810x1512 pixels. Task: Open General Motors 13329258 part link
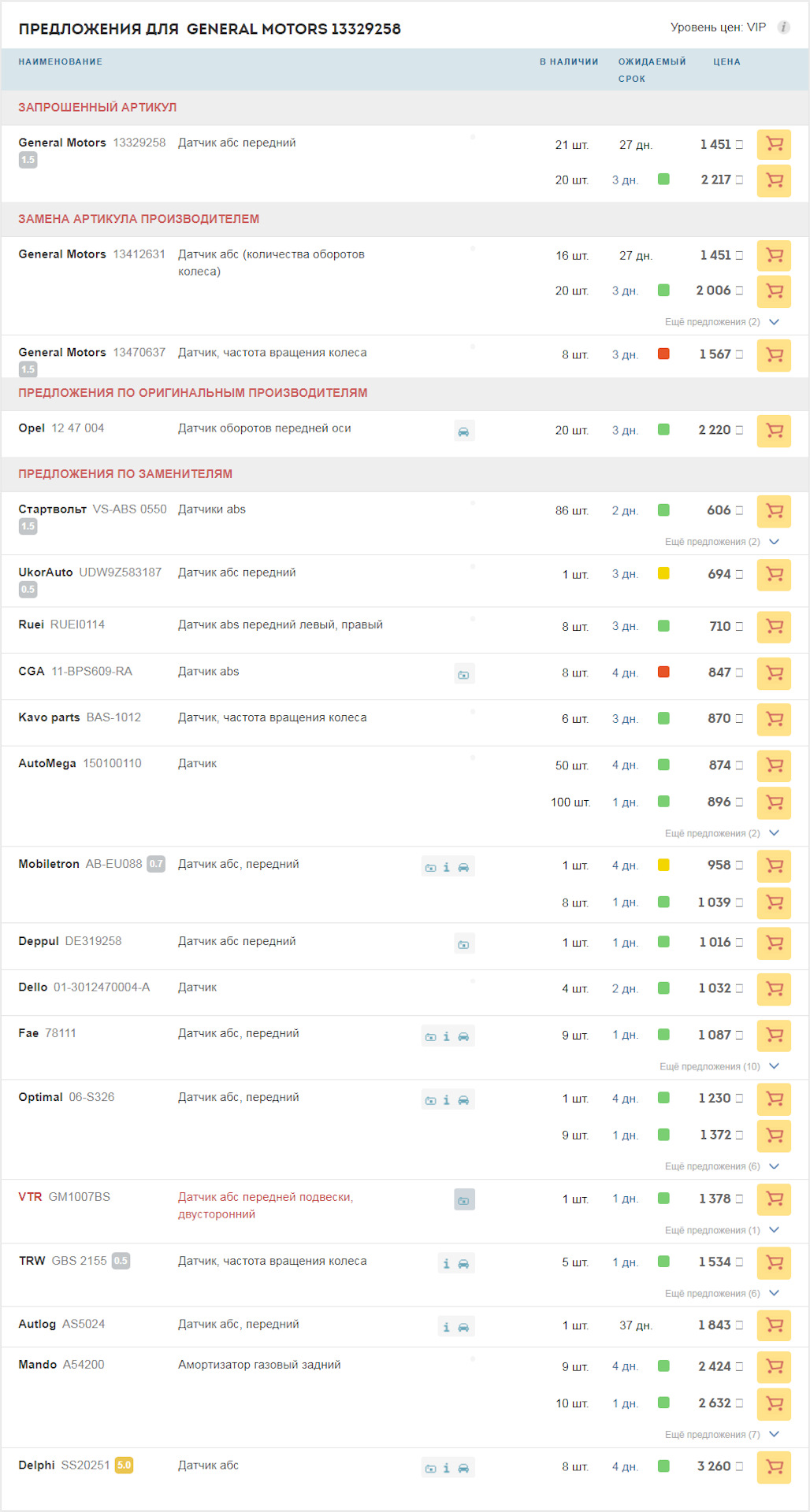pyautogui.click(x=92, y=143)
